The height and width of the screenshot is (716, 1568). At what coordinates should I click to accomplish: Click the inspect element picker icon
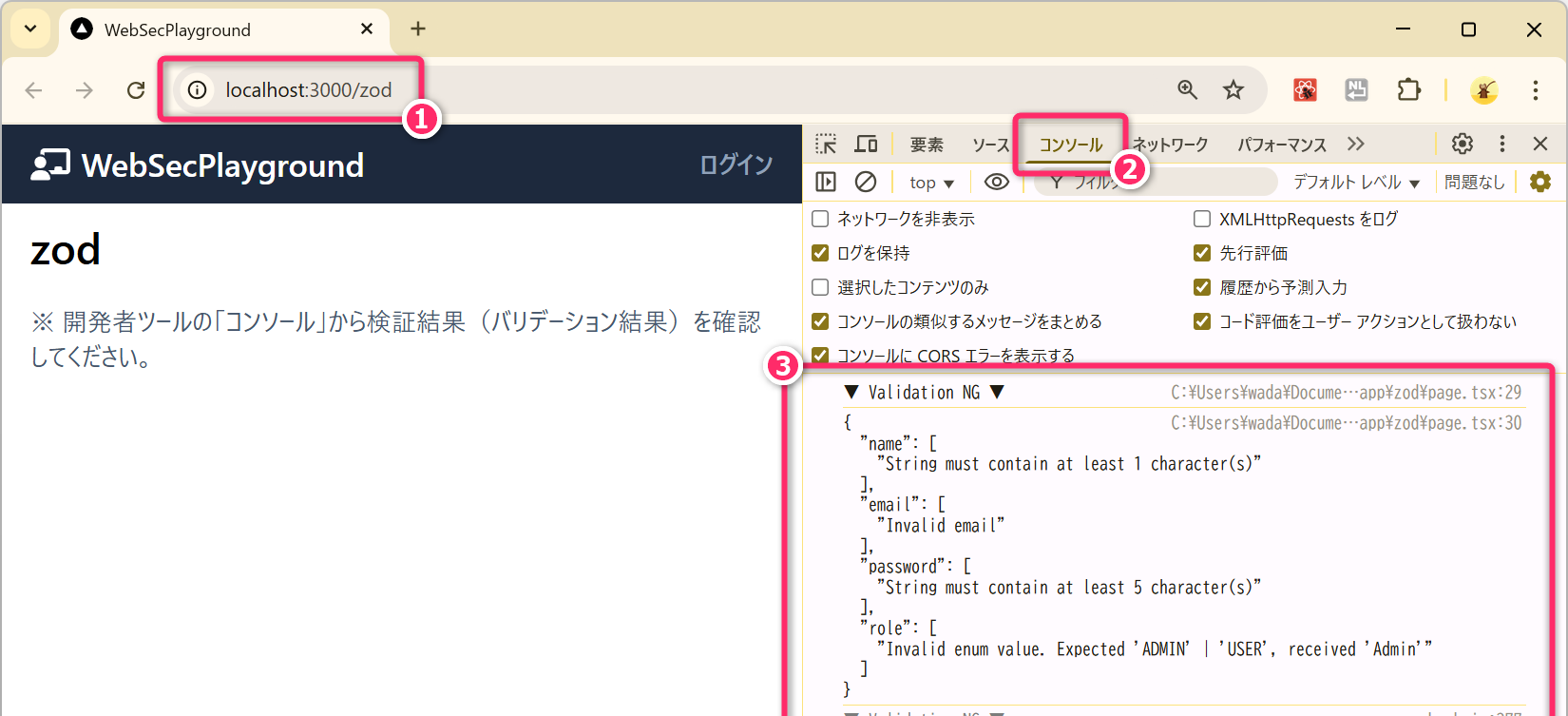click(826, 145)
